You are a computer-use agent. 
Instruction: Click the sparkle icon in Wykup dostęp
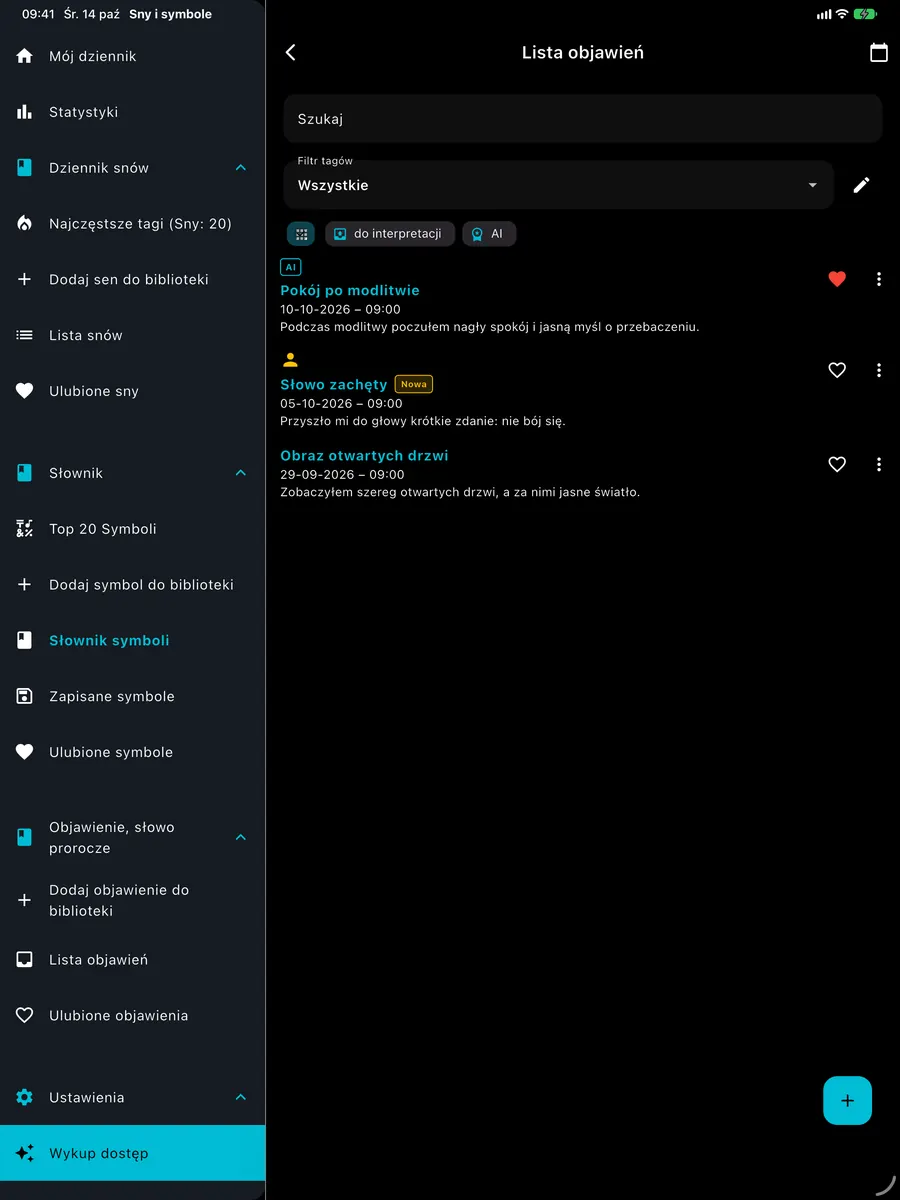click(x=25, y=1153)
